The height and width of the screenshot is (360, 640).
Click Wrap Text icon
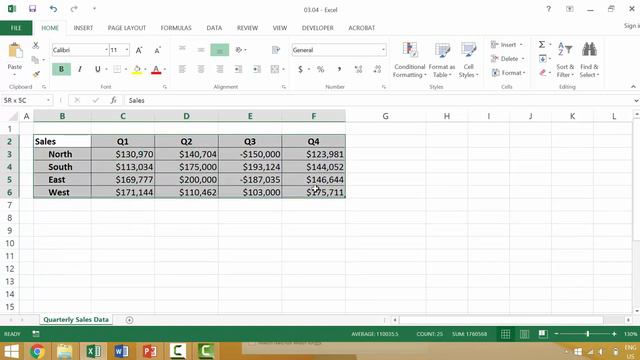click(276, 50)
